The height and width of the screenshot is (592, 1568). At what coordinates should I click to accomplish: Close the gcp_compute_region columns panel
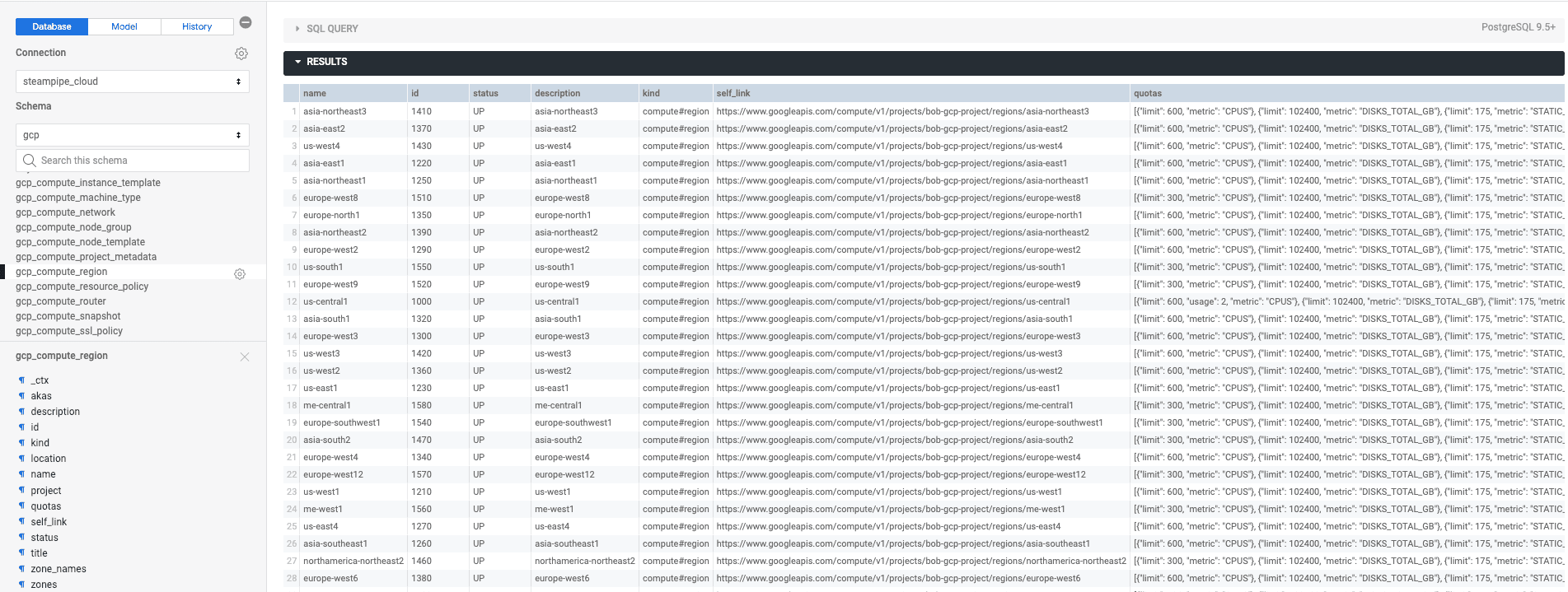pyautogui.click(x=245, y=357)
